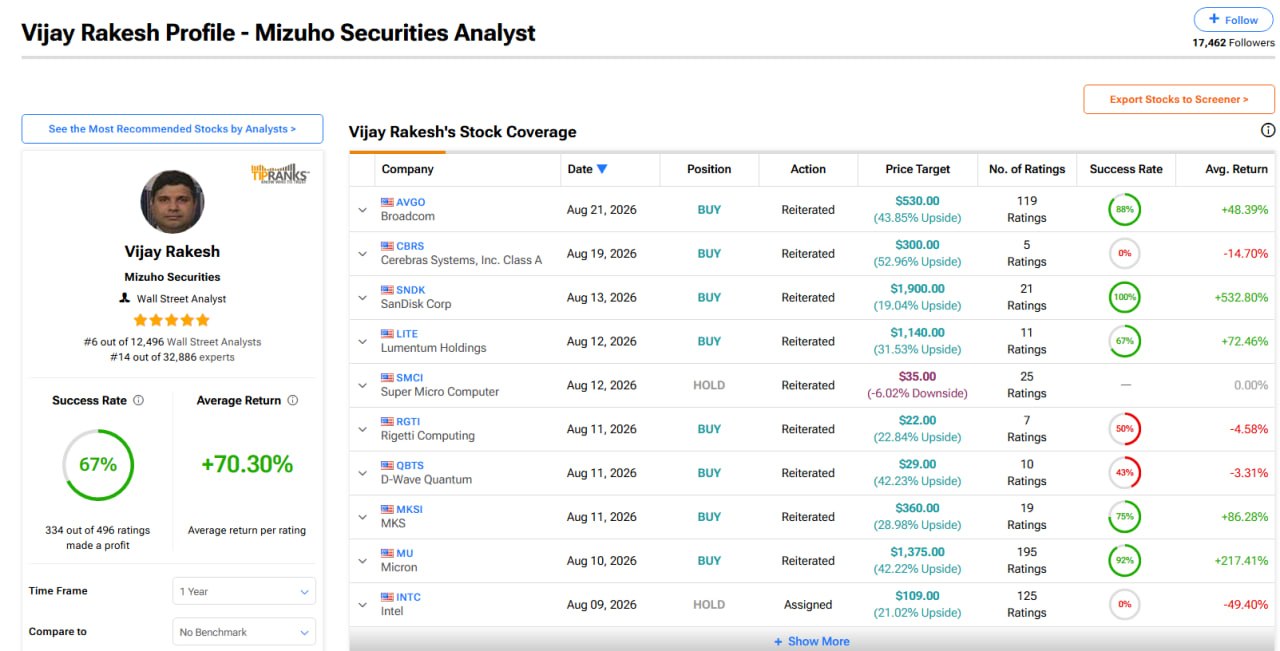Viewport: 1280px width, 651px height.
Task: Open Most Recommended Stocks by Analysts link
Action: coord(172,129)
